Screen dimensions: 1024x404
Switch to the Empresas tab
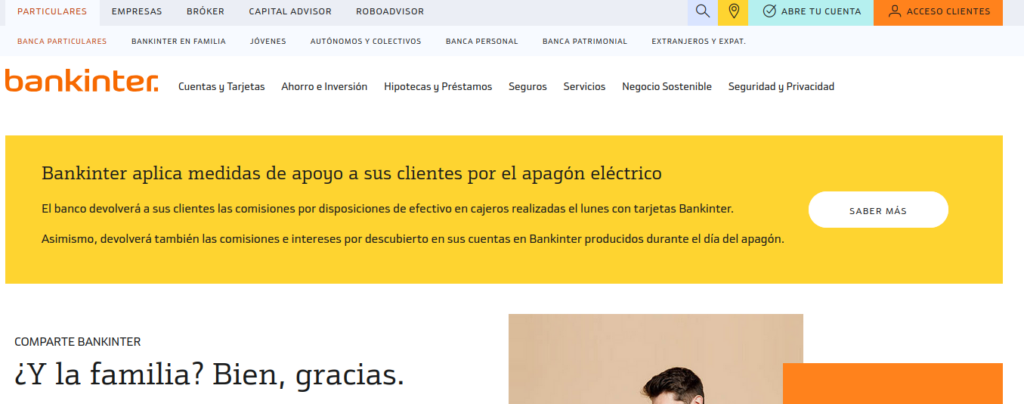[x=136, y=12]
